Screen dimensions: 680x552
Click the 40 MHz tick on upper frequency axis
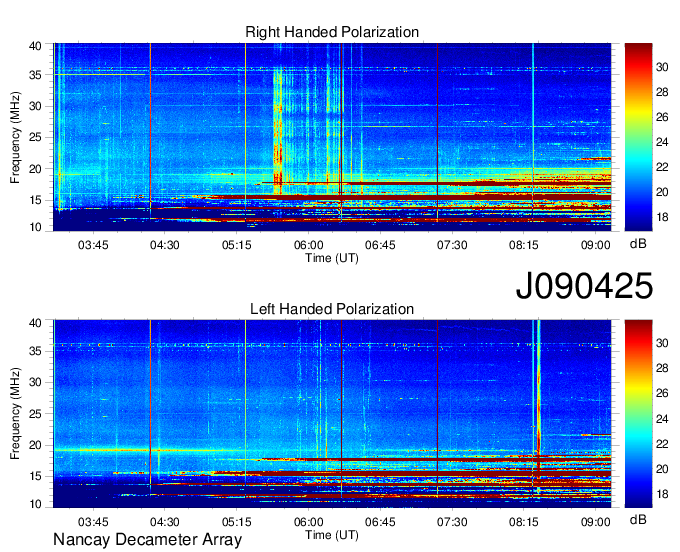pos(35,46)
